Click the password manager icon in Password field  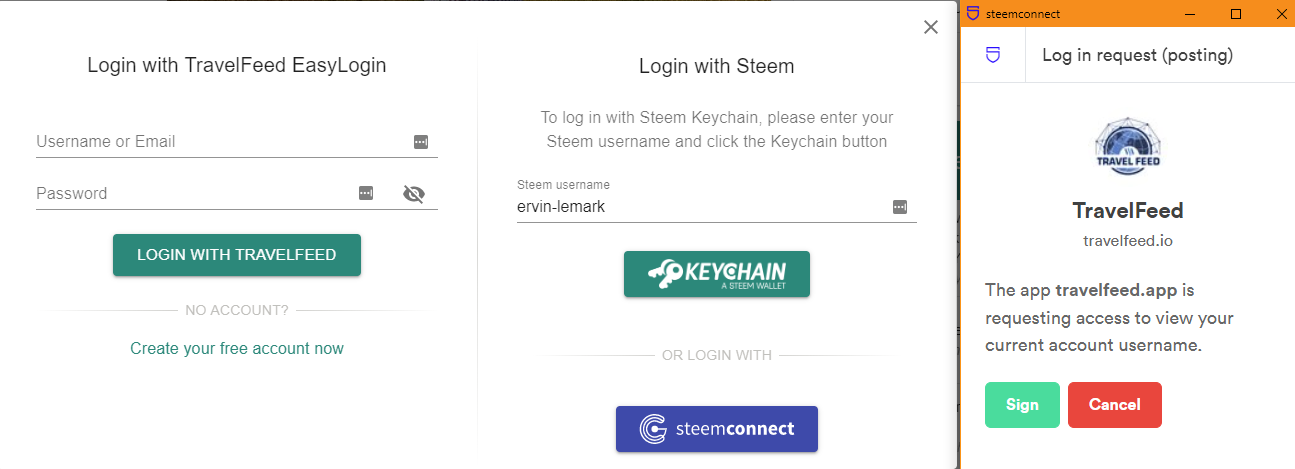[366, 193]
